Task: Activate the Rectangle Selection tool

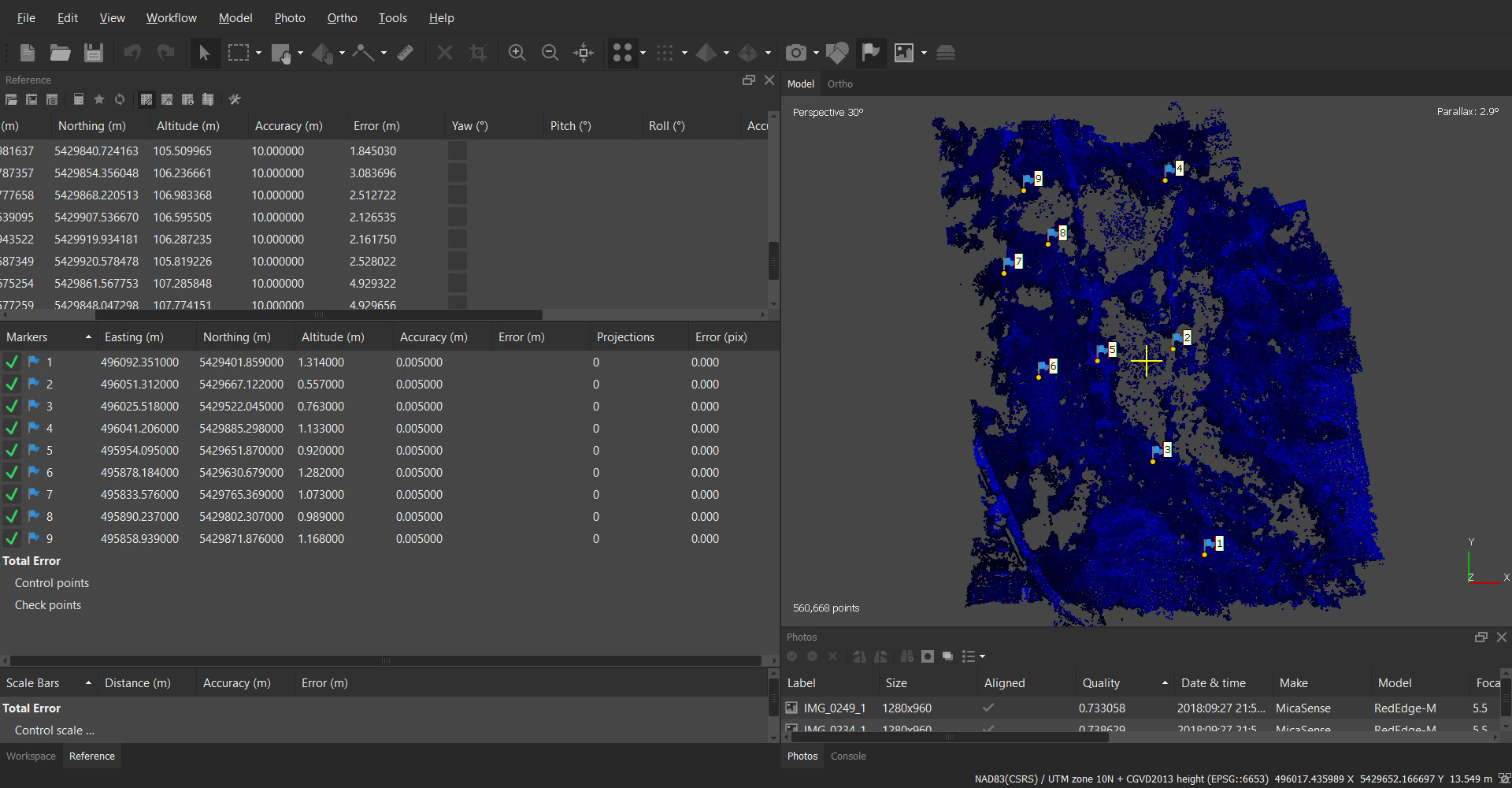Action: click(239, 54)
